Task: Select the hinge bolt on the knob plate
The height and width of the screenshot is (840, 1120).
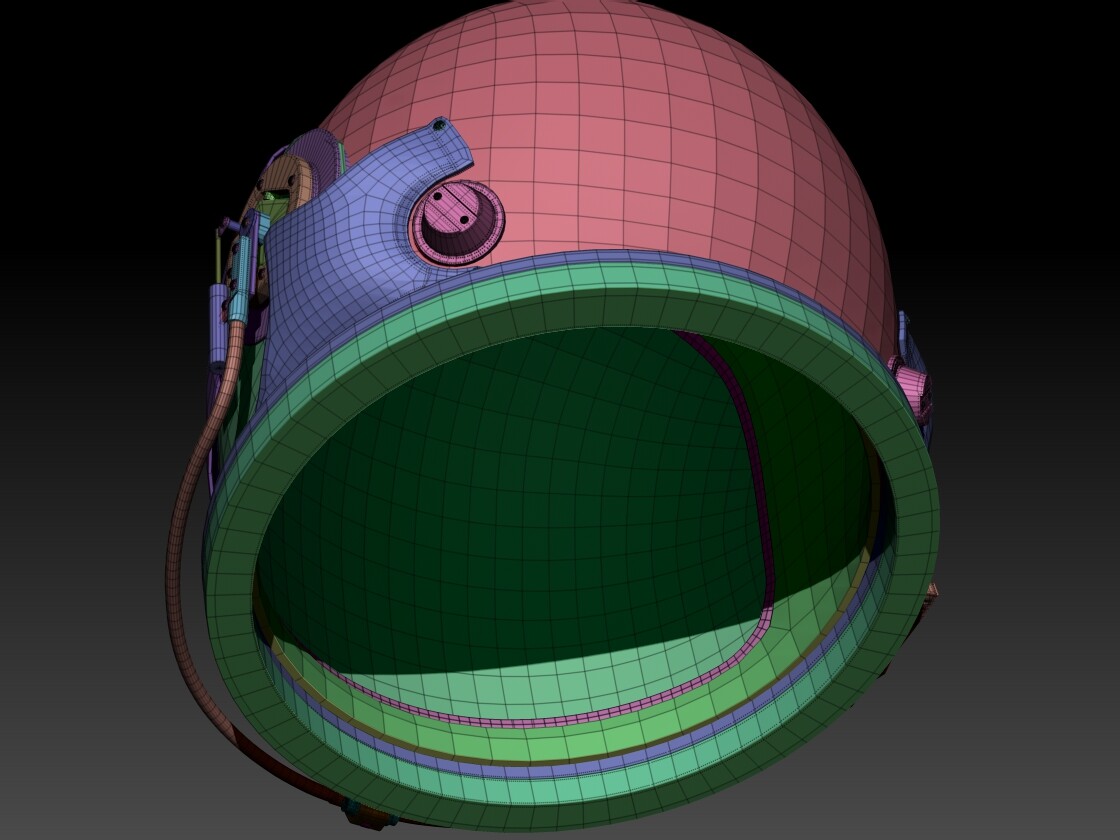Action: tap(437, 197)
